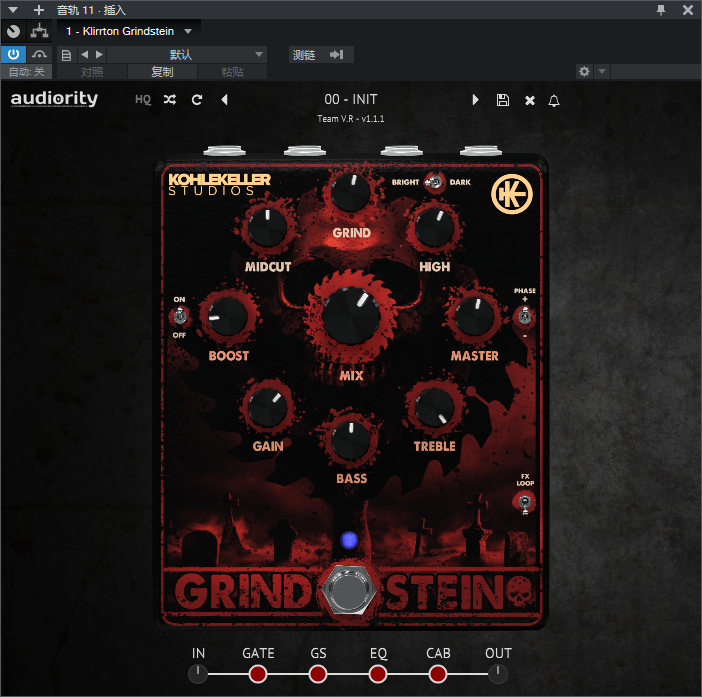Click the Kohlekeller K logo emblem
This screenshot has width=702, height=697.
[x=512, y=194]
